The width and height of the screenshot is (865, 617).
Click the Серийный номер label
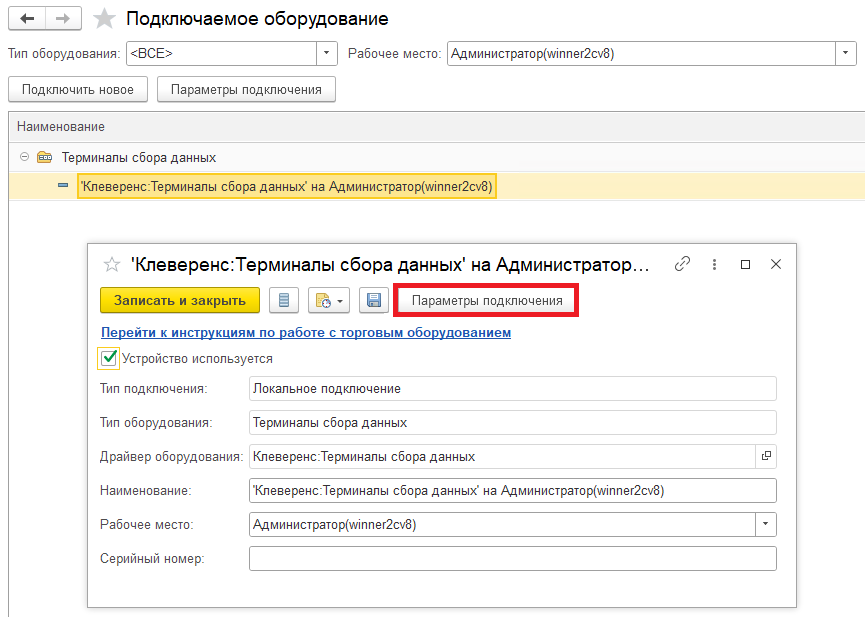pos(152,559)
